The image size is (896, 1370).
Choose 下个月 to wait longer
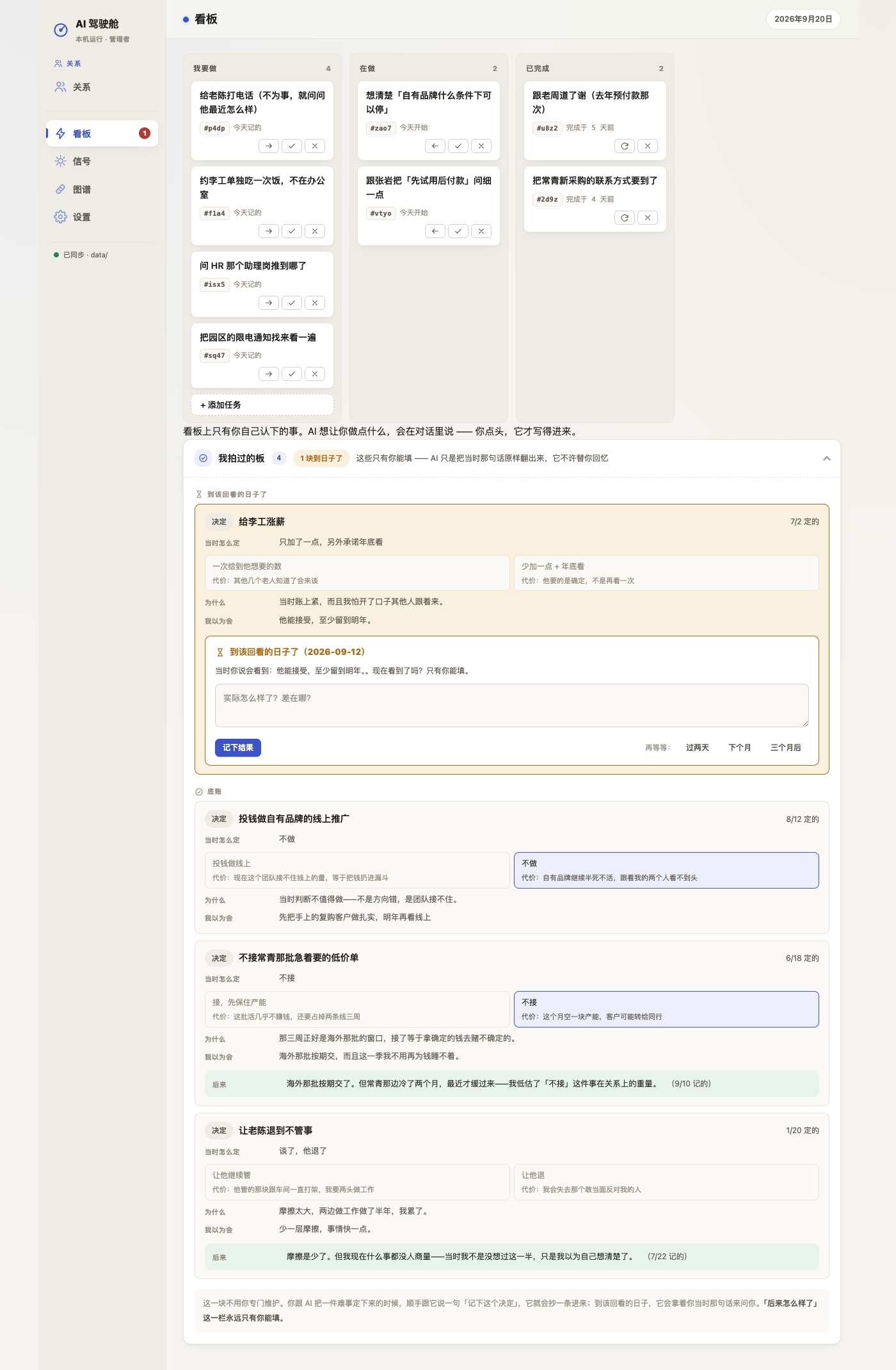coord(740,748)
